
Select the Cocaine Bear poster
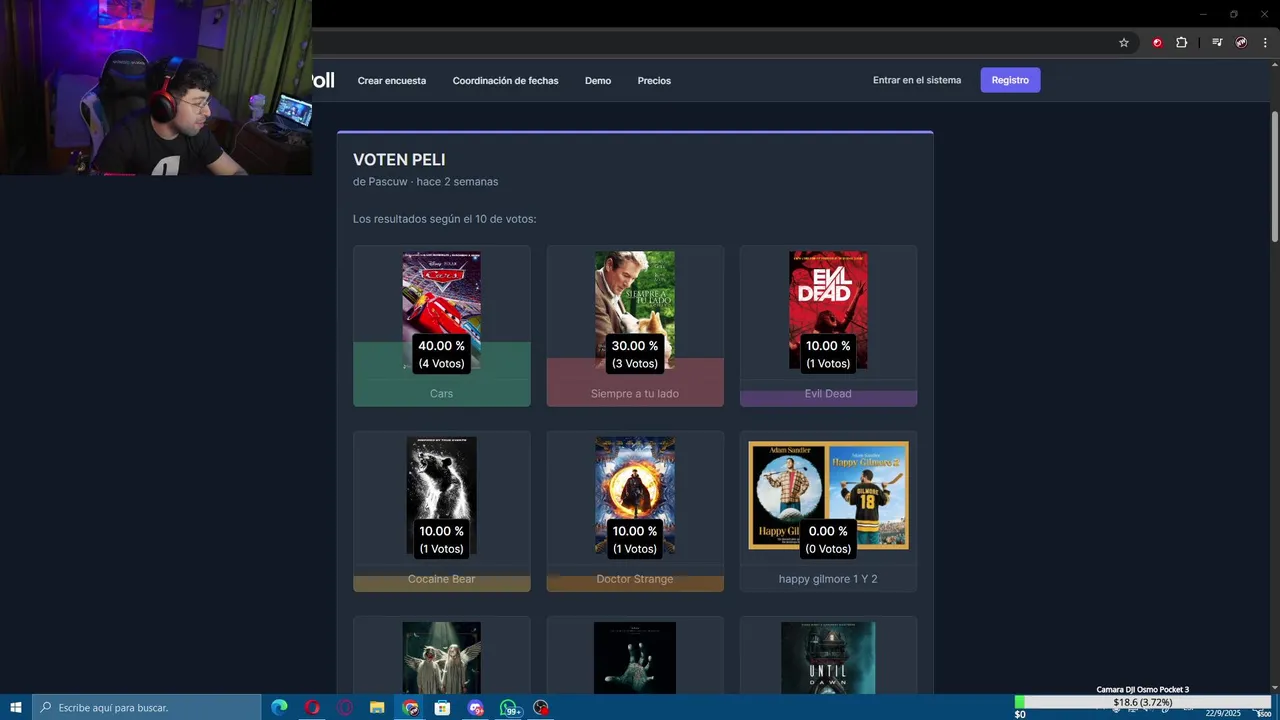click(x=441, y=496)
